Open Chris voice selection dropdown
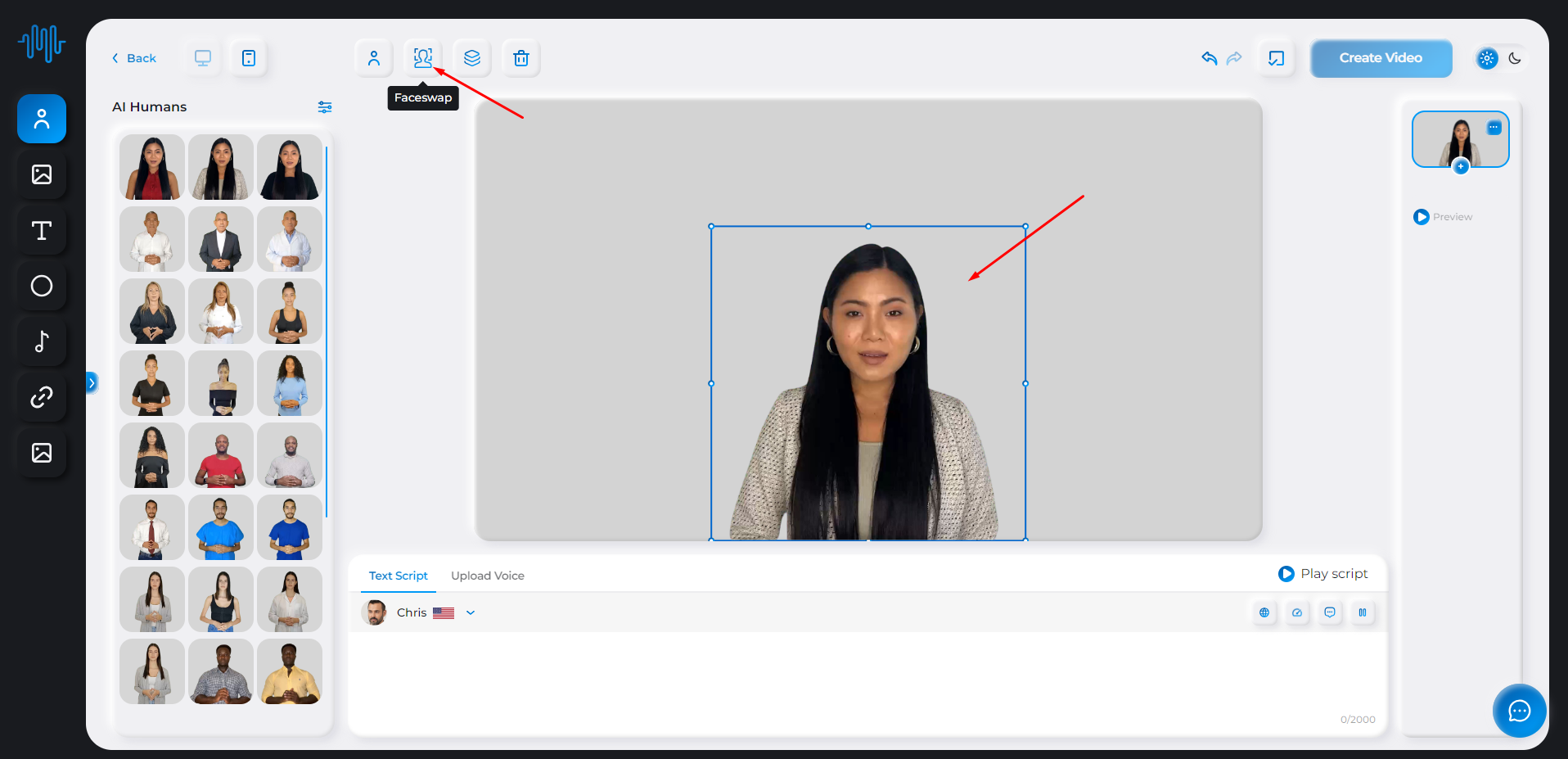Screen dimensions: 1568x759 (x=471, y=612)
